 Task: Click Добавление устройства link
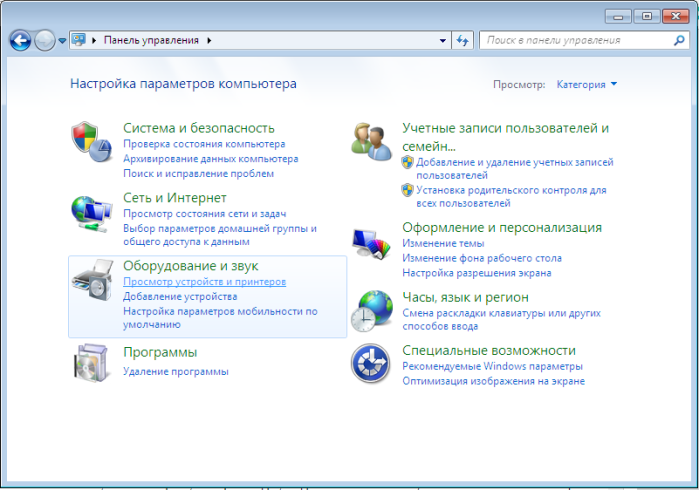tap(180, 296)
